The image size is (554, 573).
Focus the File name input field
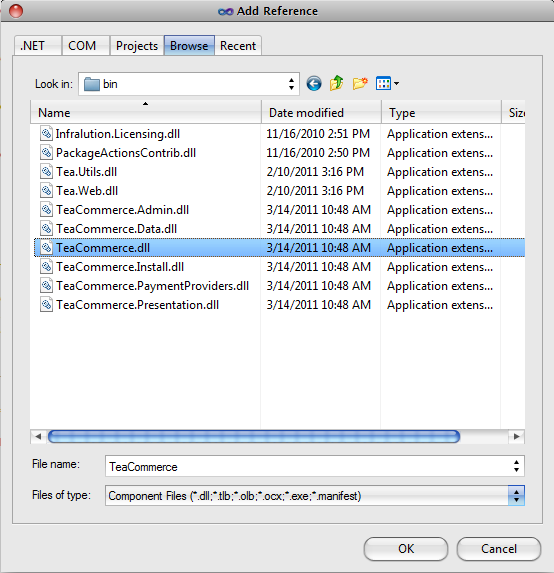[315, 466]
